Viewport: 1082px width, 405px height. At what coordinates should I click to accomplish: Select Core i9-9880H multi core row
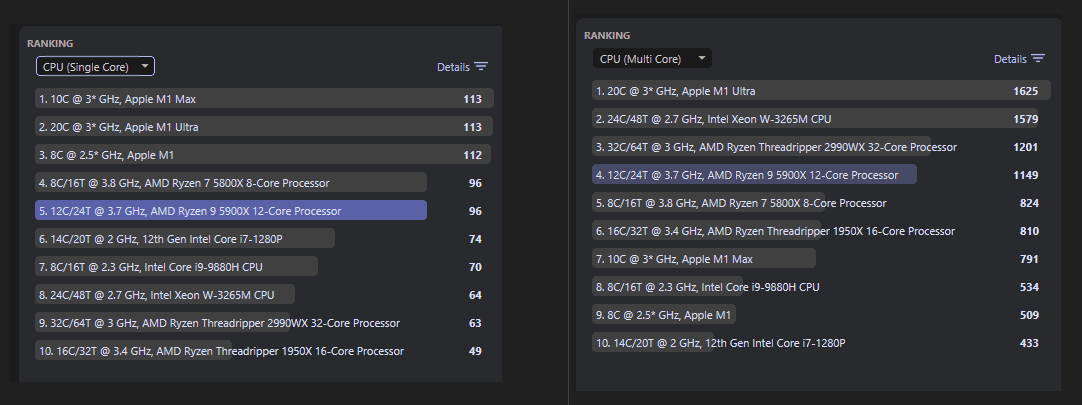(821, 287)
